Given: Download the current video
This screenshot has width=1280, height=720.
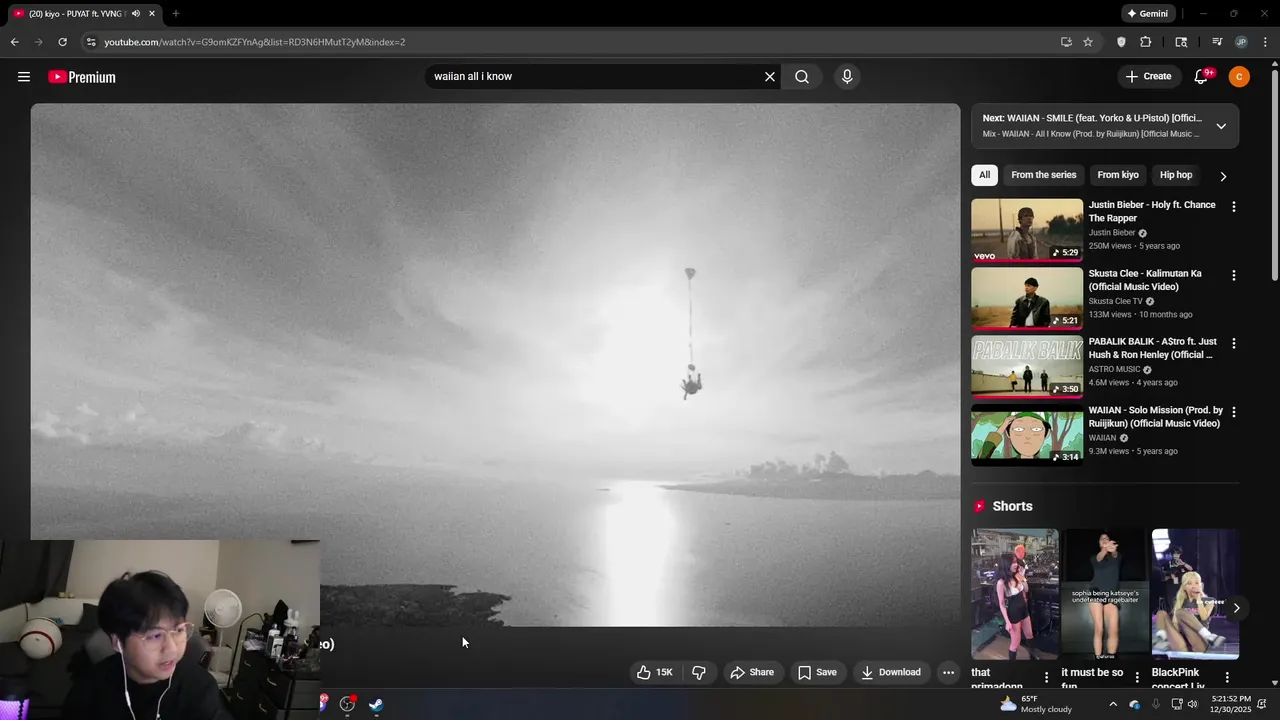Looking at the screenshot, I should [x=891, y=672].
